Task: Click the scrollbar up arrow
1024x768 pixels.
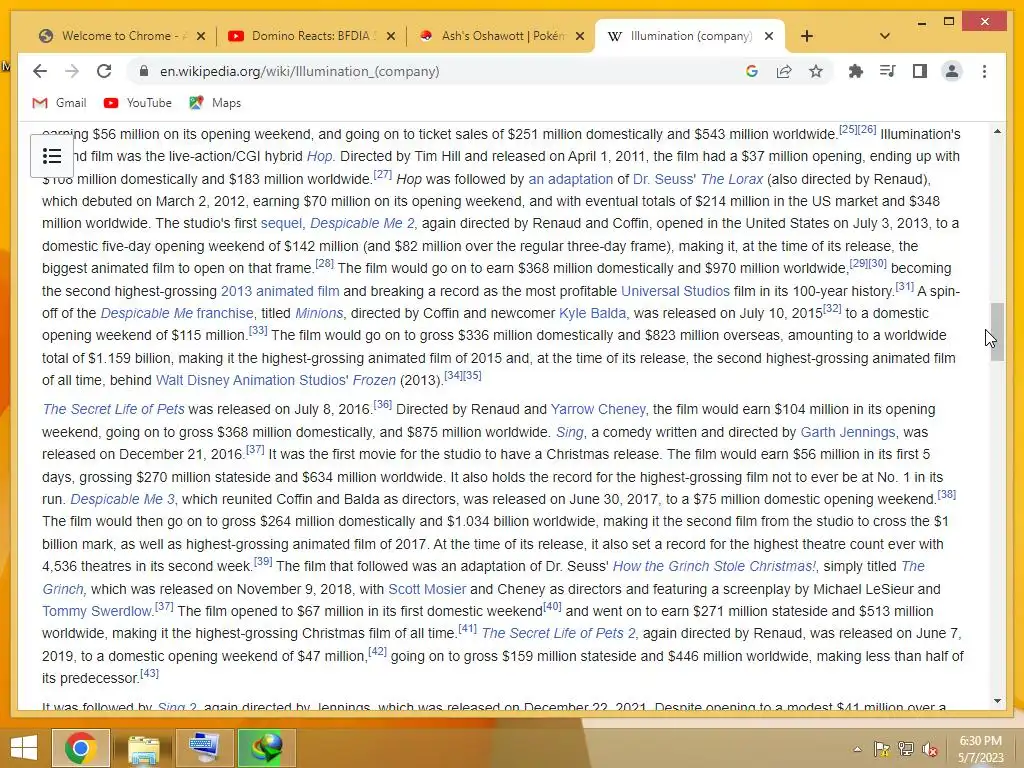Action: click(997, 131)
